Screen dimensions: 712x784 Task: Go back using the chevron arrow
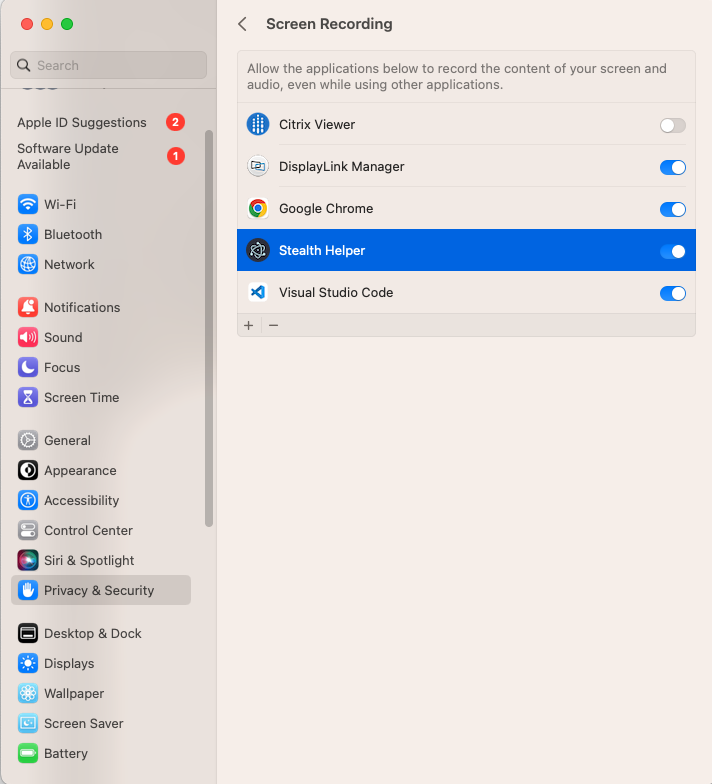coord(242,24)
